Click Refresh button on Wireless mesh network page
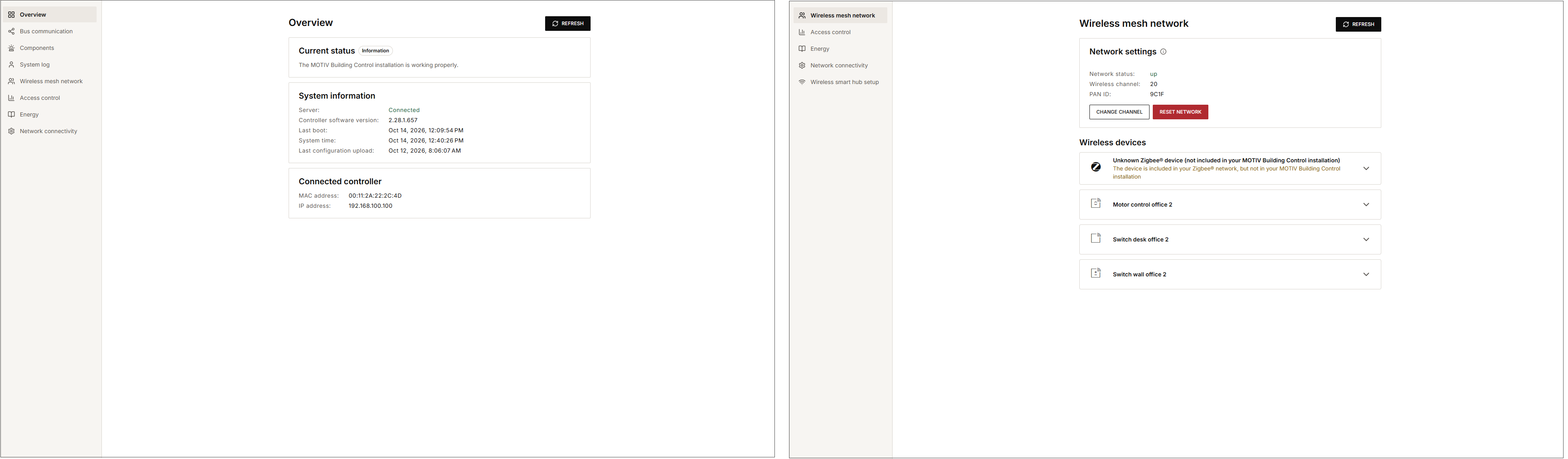 tap(1358, 24)
